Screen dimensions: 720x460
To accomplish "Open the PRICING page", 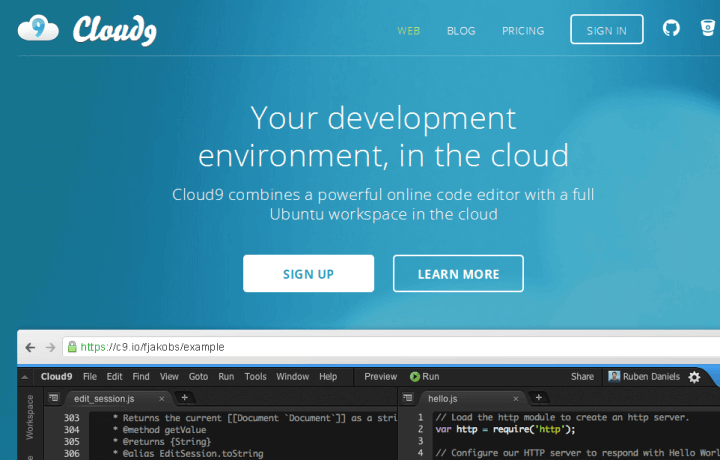I will 523,31.
